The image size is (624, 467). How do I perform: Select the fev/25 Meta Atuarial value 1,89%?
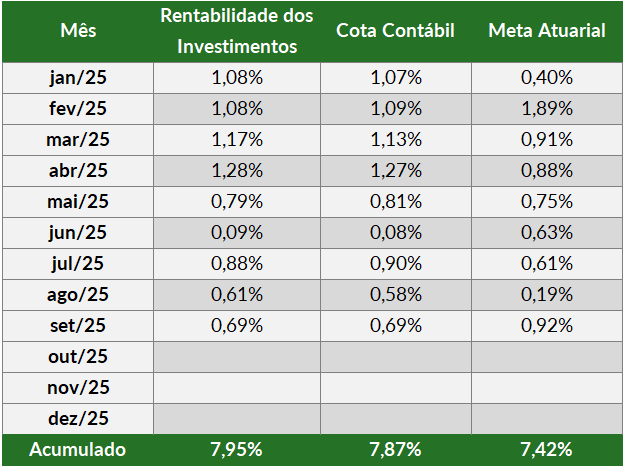(546, 108)
